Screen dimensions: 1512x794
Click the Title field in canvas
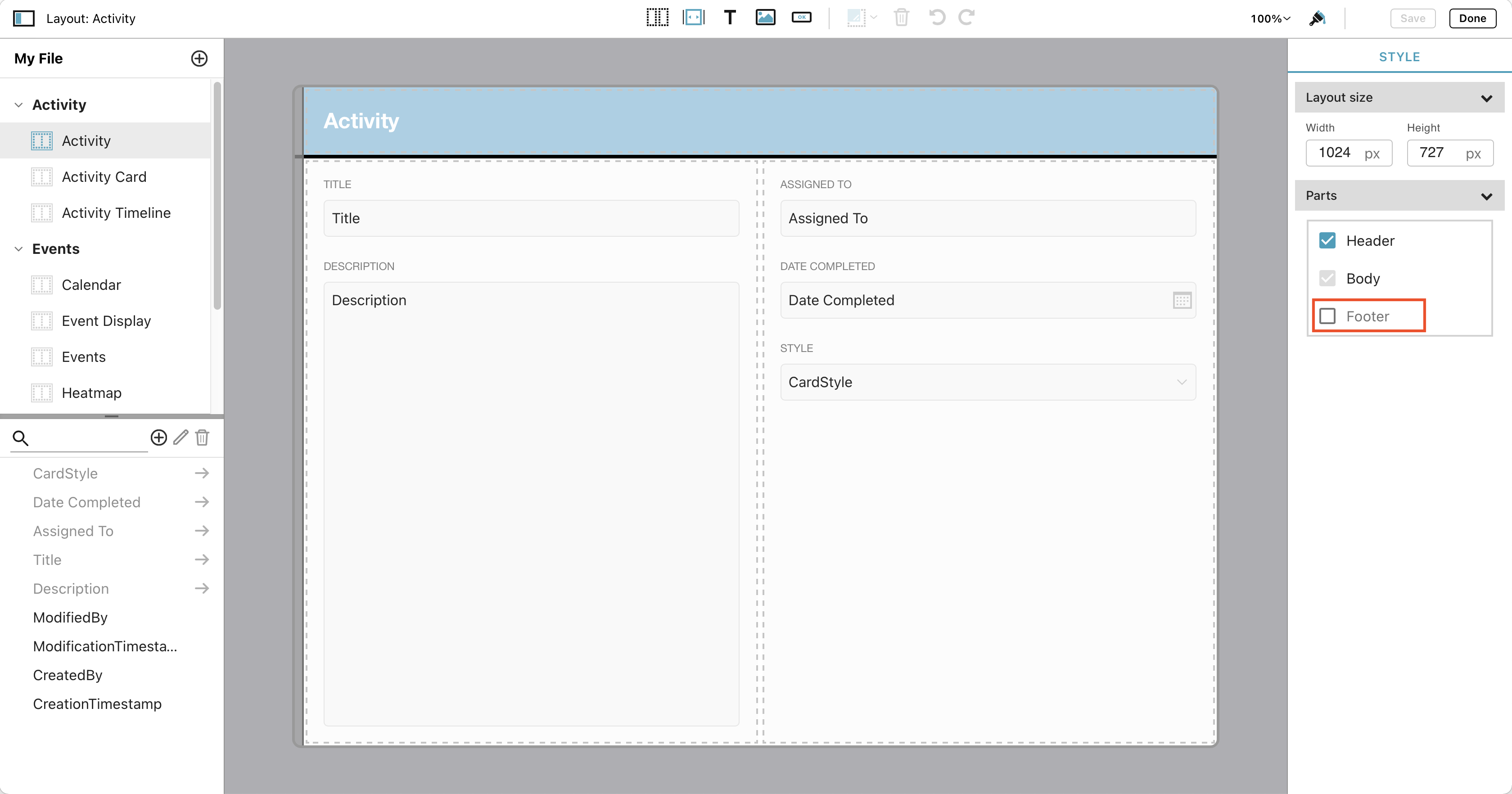[531, 218]
